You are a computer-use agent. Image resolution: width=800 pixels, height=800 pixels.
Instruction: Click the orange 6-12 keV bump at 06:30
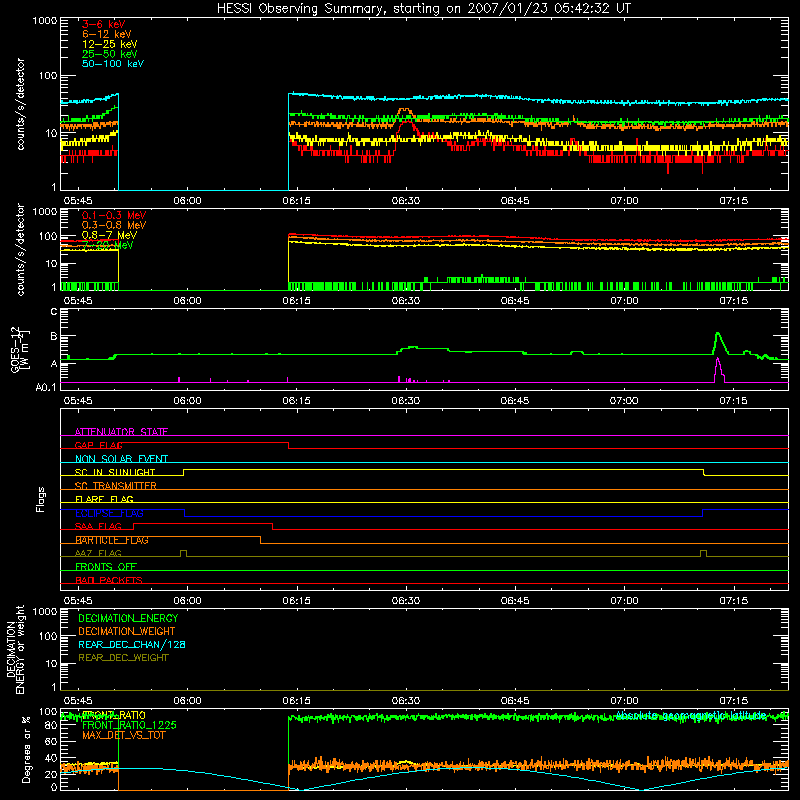[x=405, y=111]
